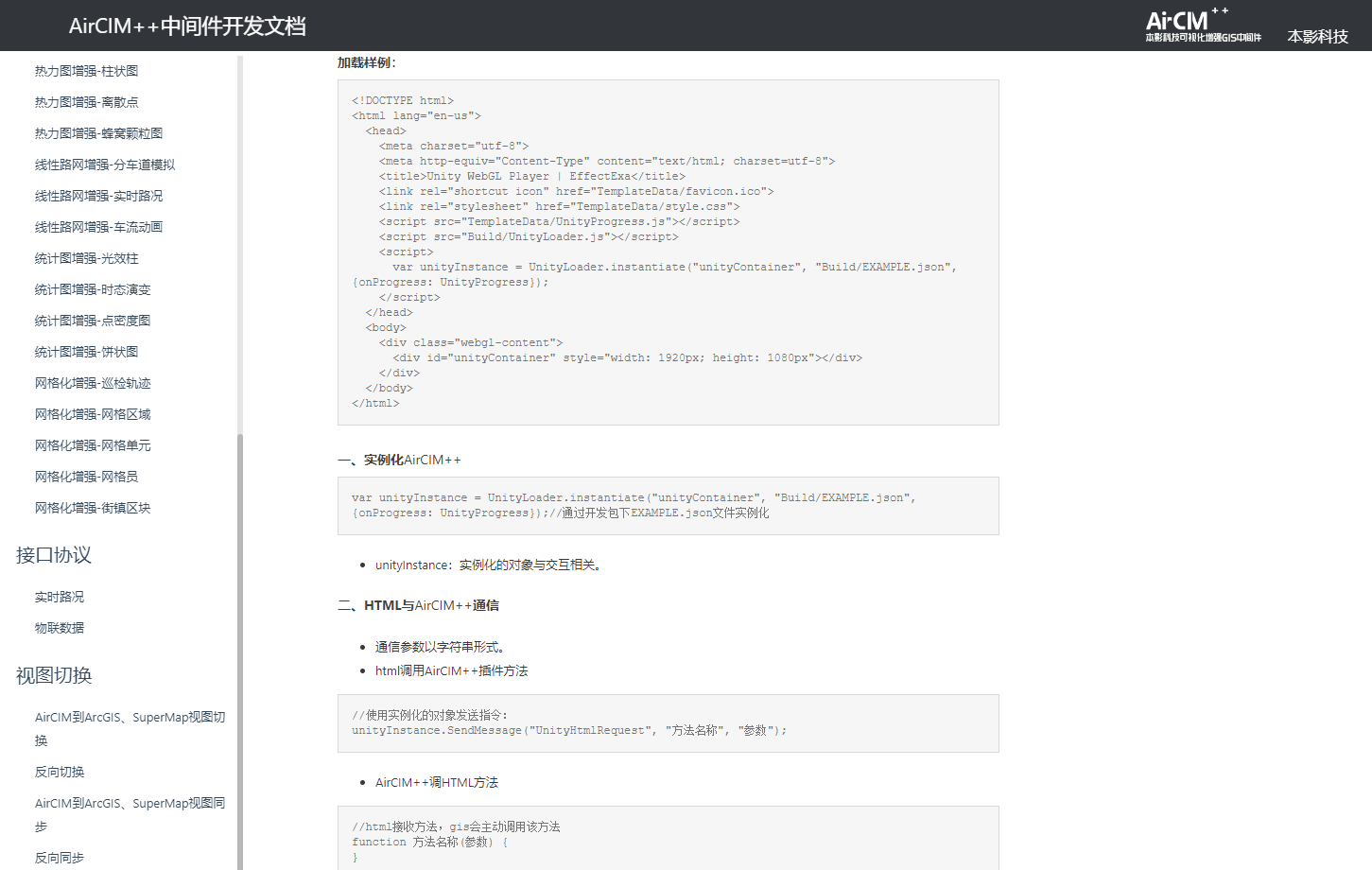Image resolution: width=1372 pixels, height=870 pixels.
Task: Navigate to 网格化增强-网格单元
Action: point(93,445)
